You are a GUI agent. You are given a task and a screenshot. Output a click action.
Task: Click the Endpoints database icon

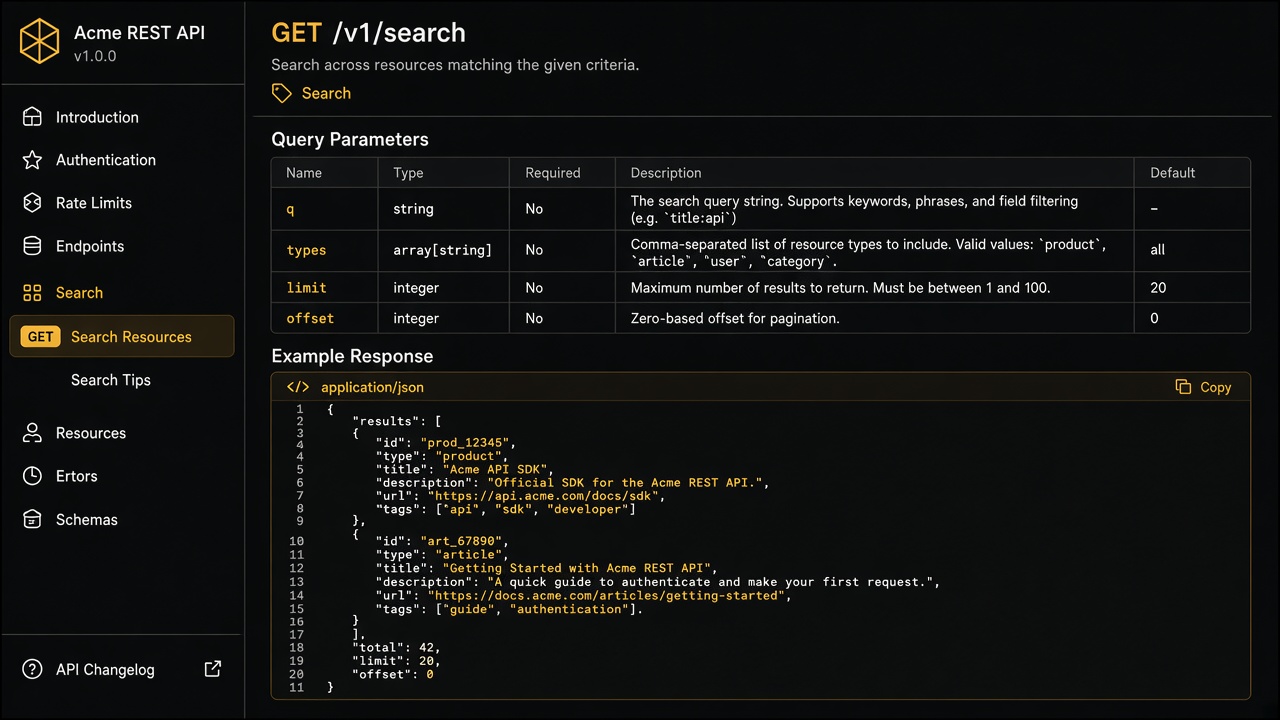coord(32,246)
